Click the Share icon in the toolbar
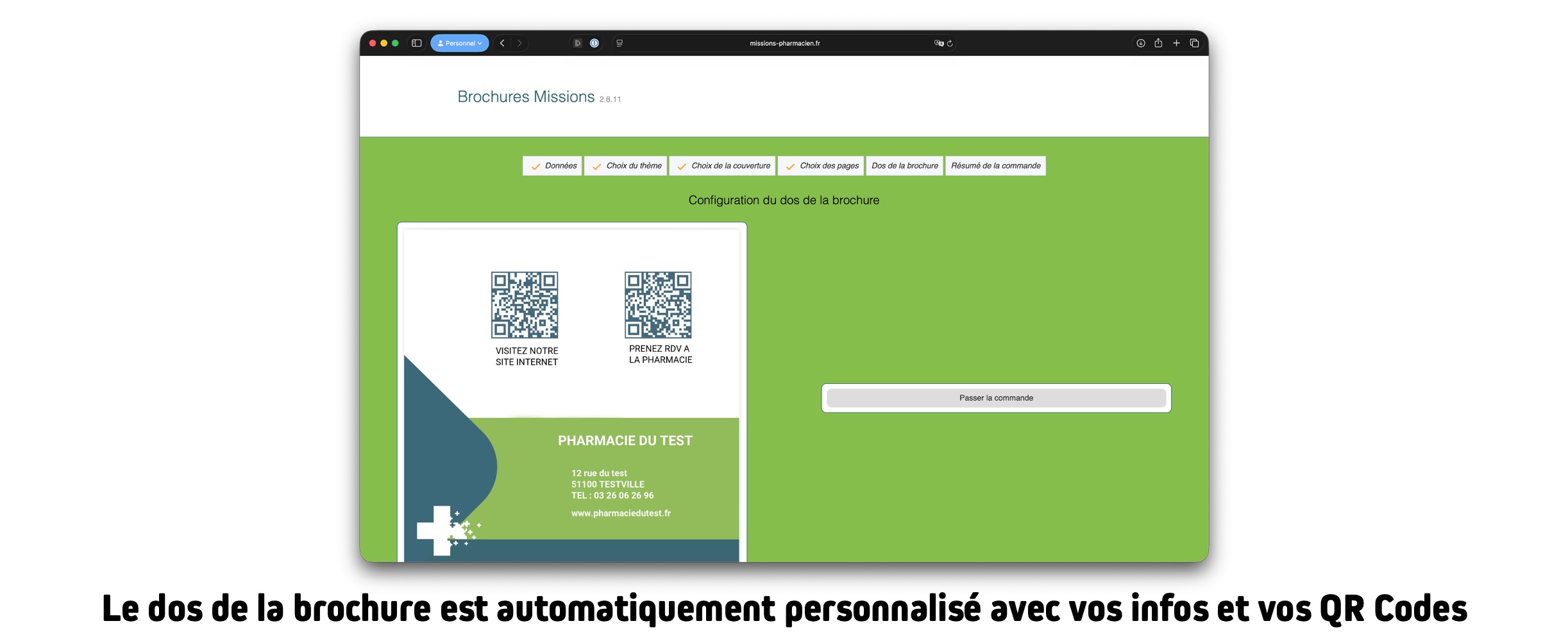The height and width of the screenshot is (637, 1568). (1158, 42)
